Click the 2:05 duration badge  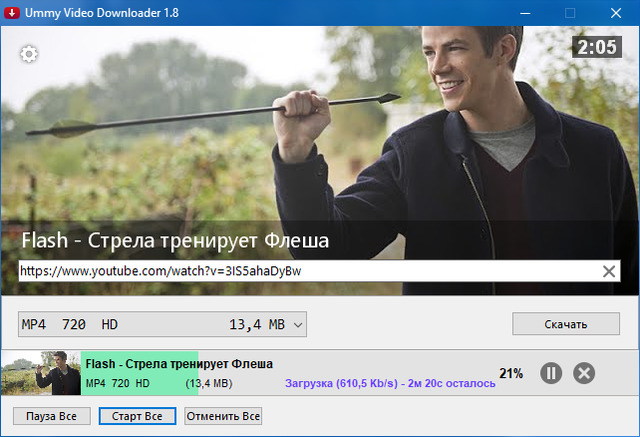coord(597,47)
